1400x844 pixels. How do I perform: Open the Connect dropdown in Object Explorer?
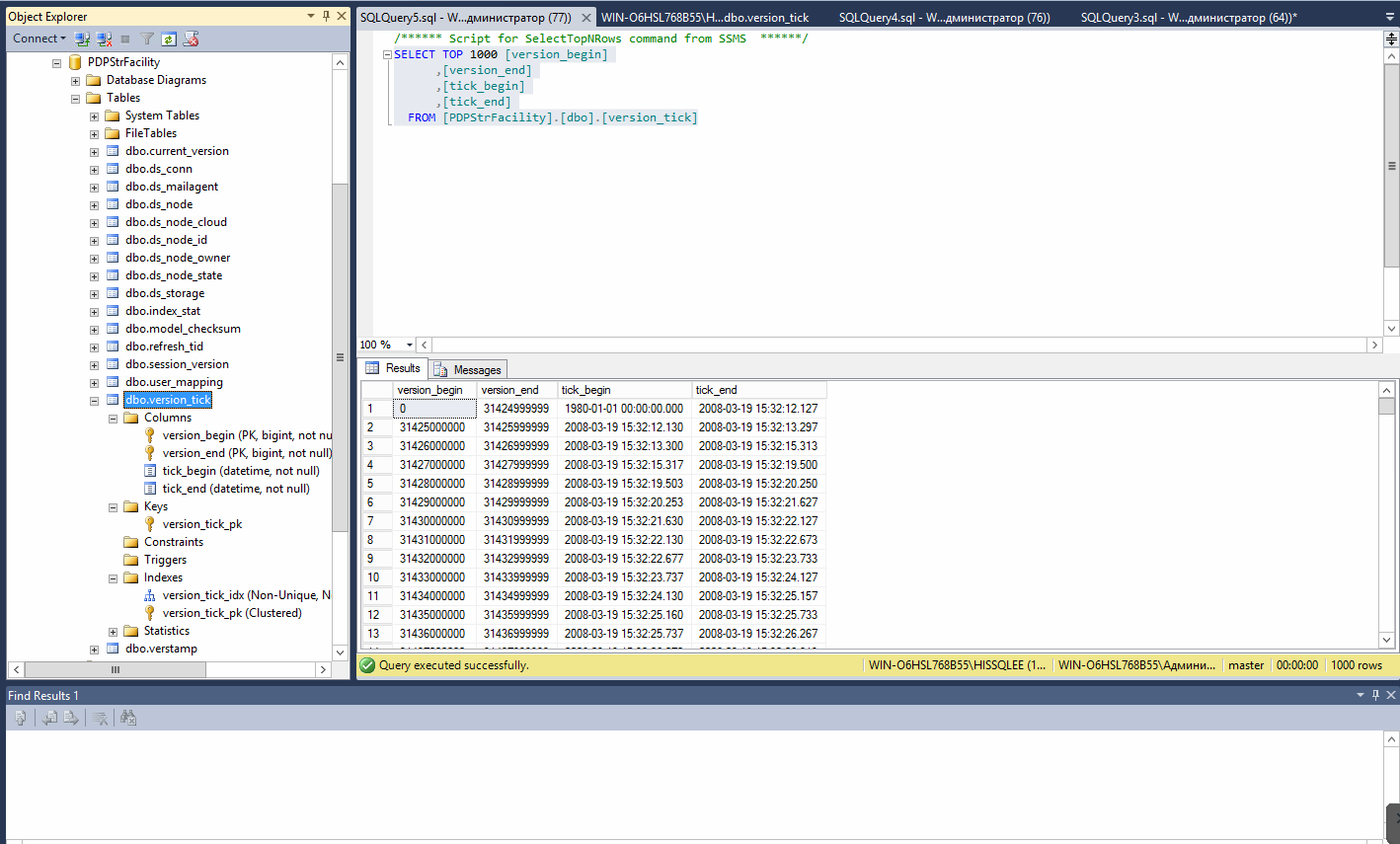tap(39, 38)
